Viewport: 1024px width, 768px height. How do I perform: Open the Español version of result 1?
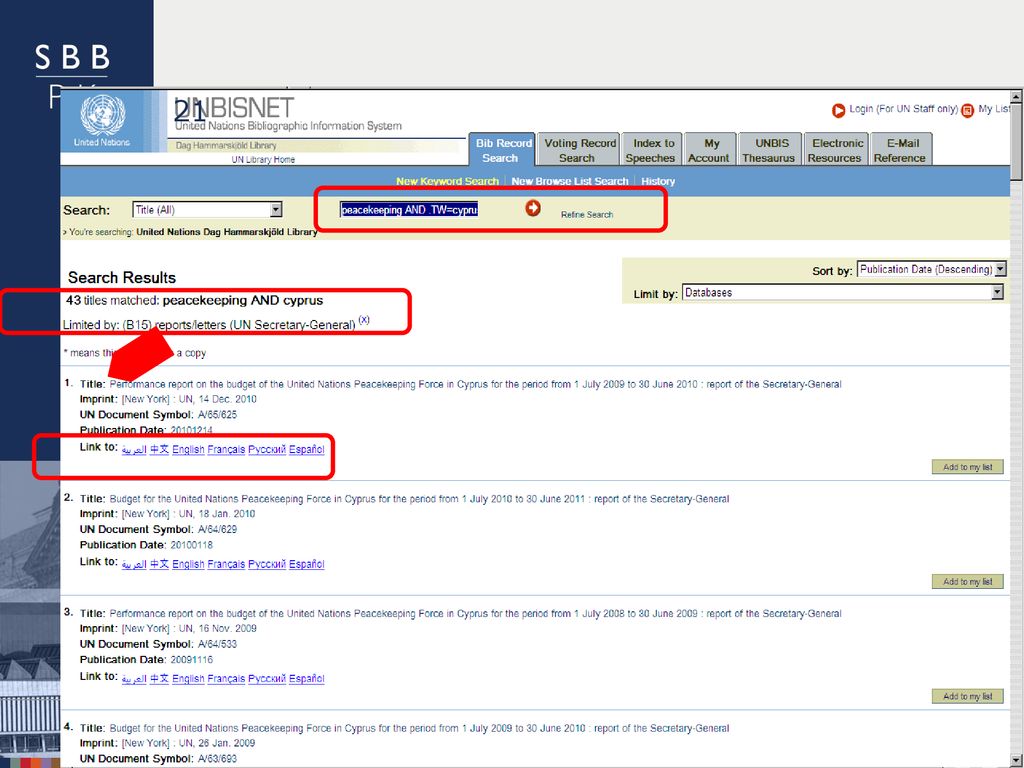(x=307, y=449)
